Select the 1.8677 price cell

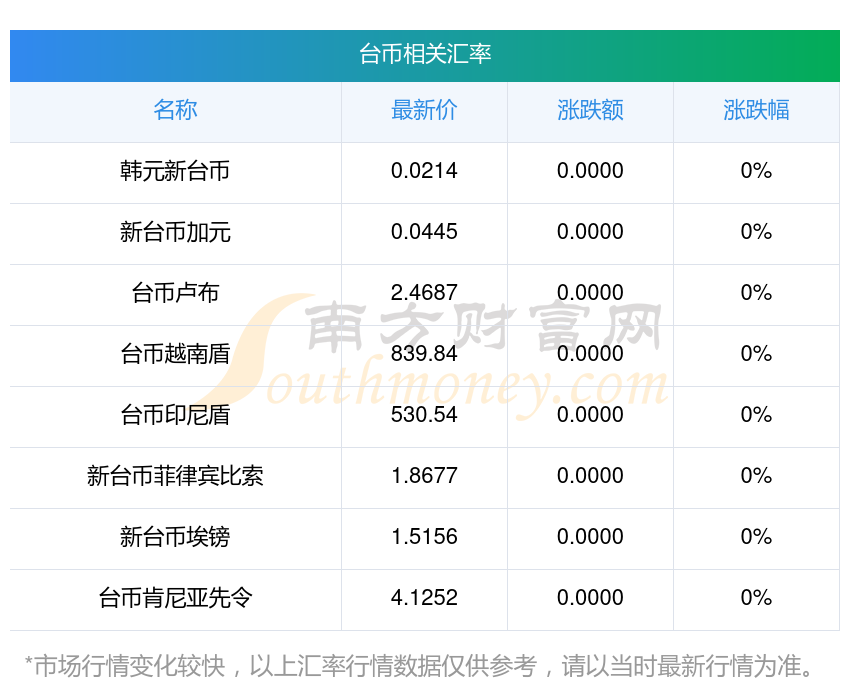(x=424, y=476)
